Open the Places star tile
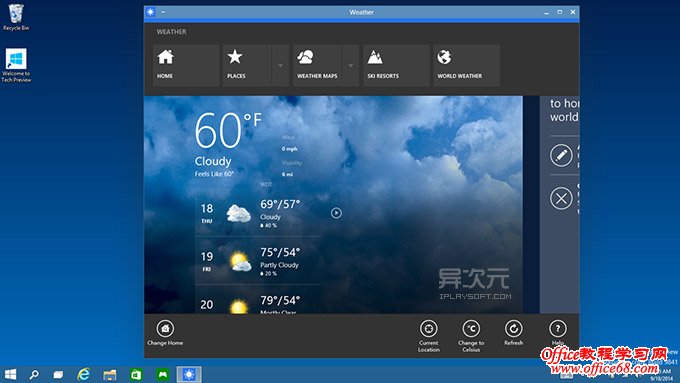The image size is (680, 383). tap(247, 65)
